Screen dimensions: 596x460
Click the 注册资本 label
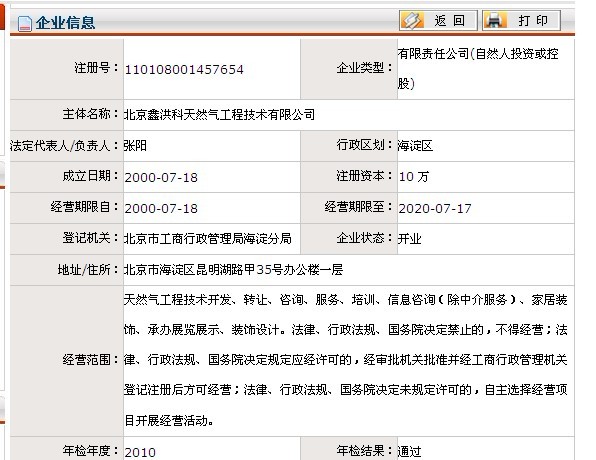pyautogui.click(x=365, y=176)
